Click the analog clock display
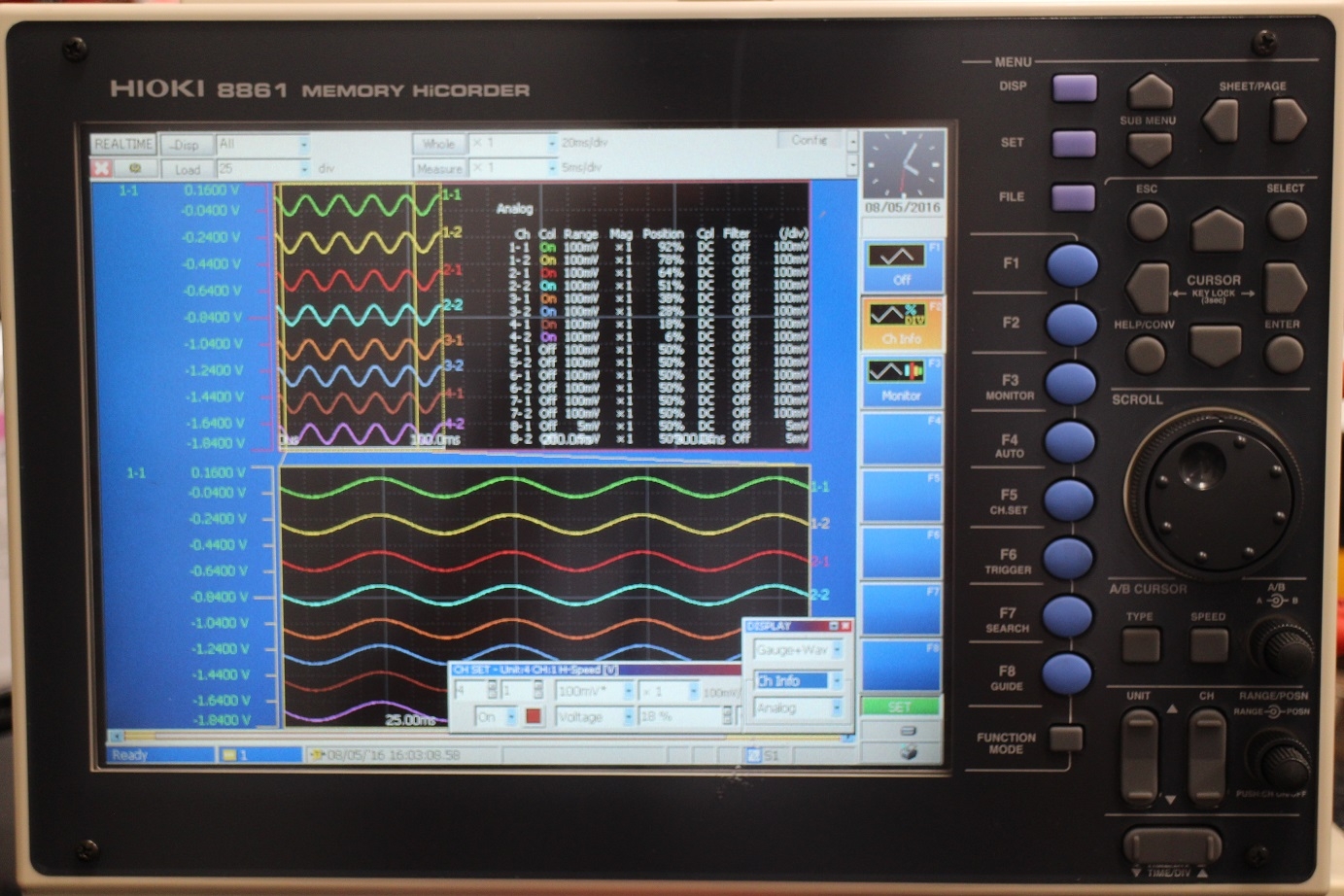This screenshot has width=1344, height=896. click(x=904, y=164)
